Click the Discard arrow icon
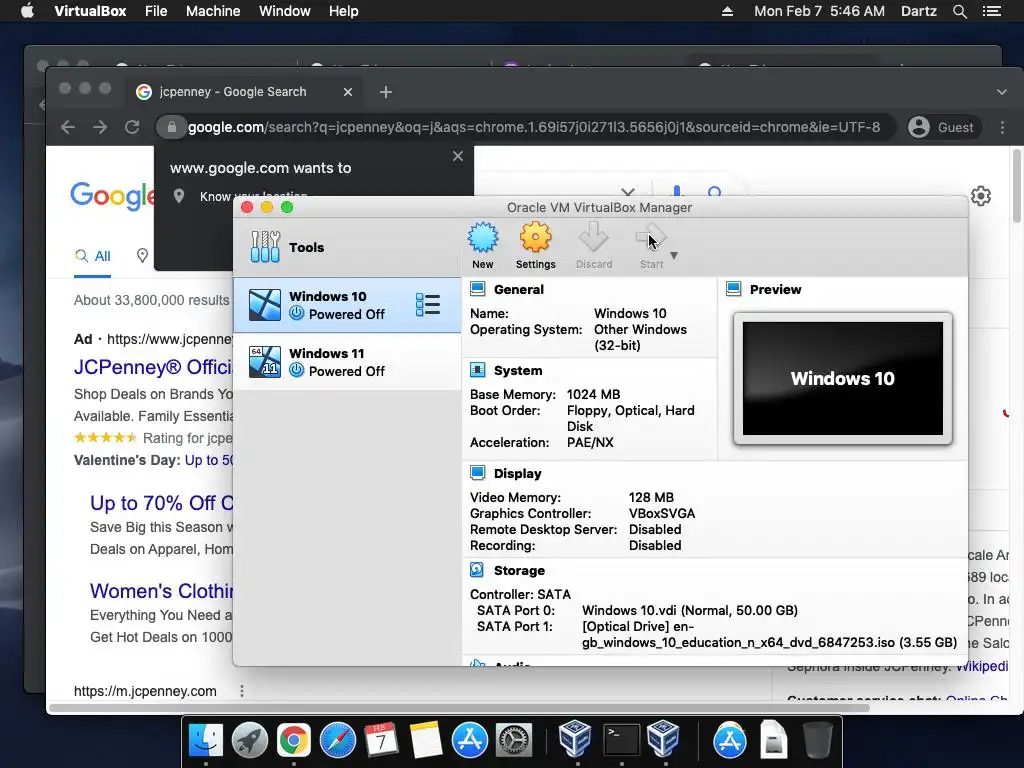This screenshot has height=768, width=1024. pos(594,238)
